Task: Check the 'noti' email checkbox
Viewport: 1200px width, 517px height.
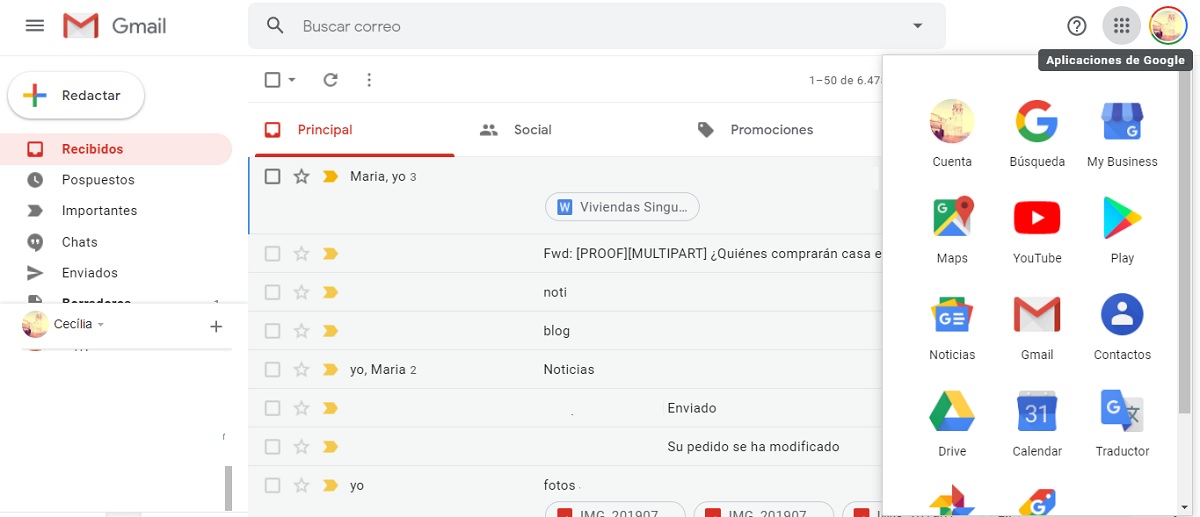Action: pos(272,292)
